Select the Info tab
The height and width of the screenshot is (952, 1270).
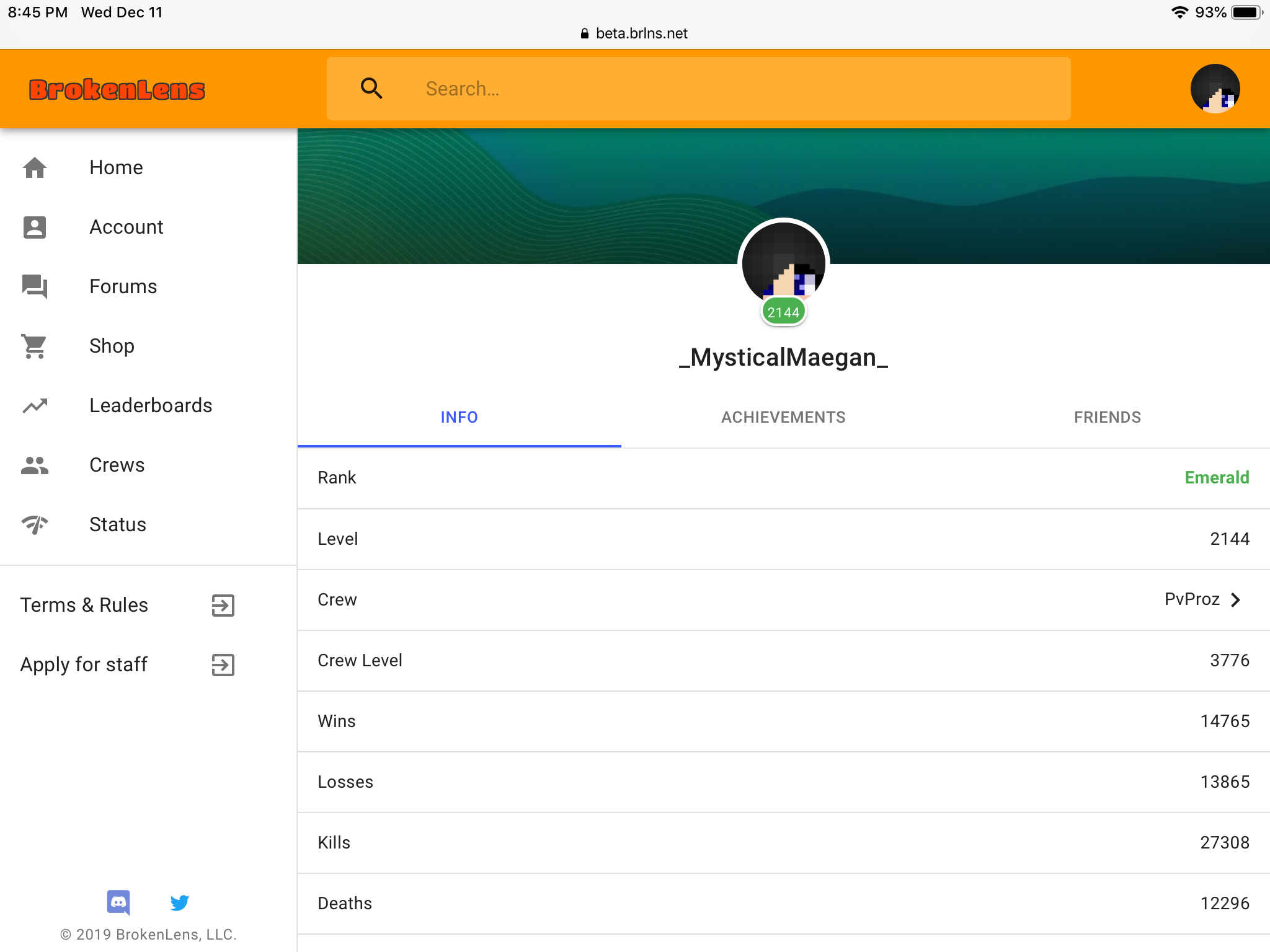[460, 417]
